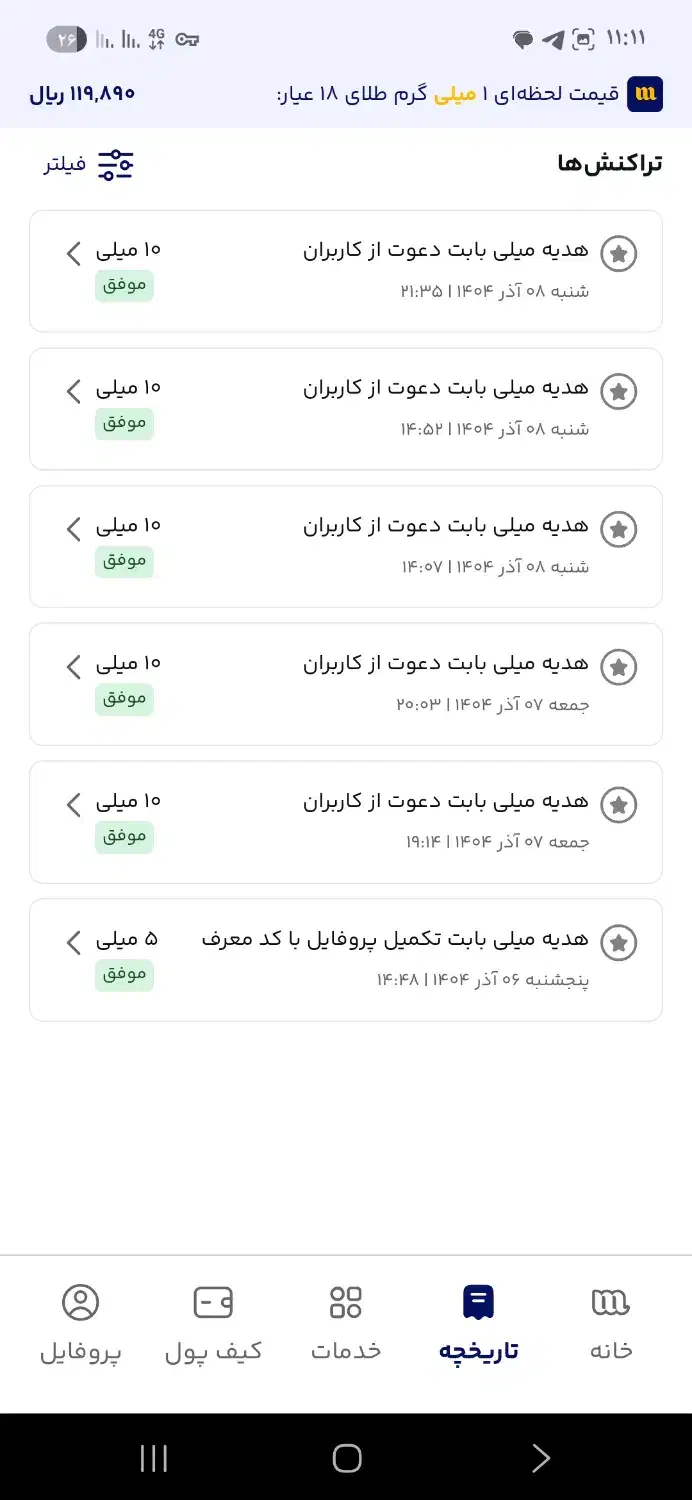Select the تاریخچه history tab
This screenshot has width=692, height=1500.
pos(478,1320)
